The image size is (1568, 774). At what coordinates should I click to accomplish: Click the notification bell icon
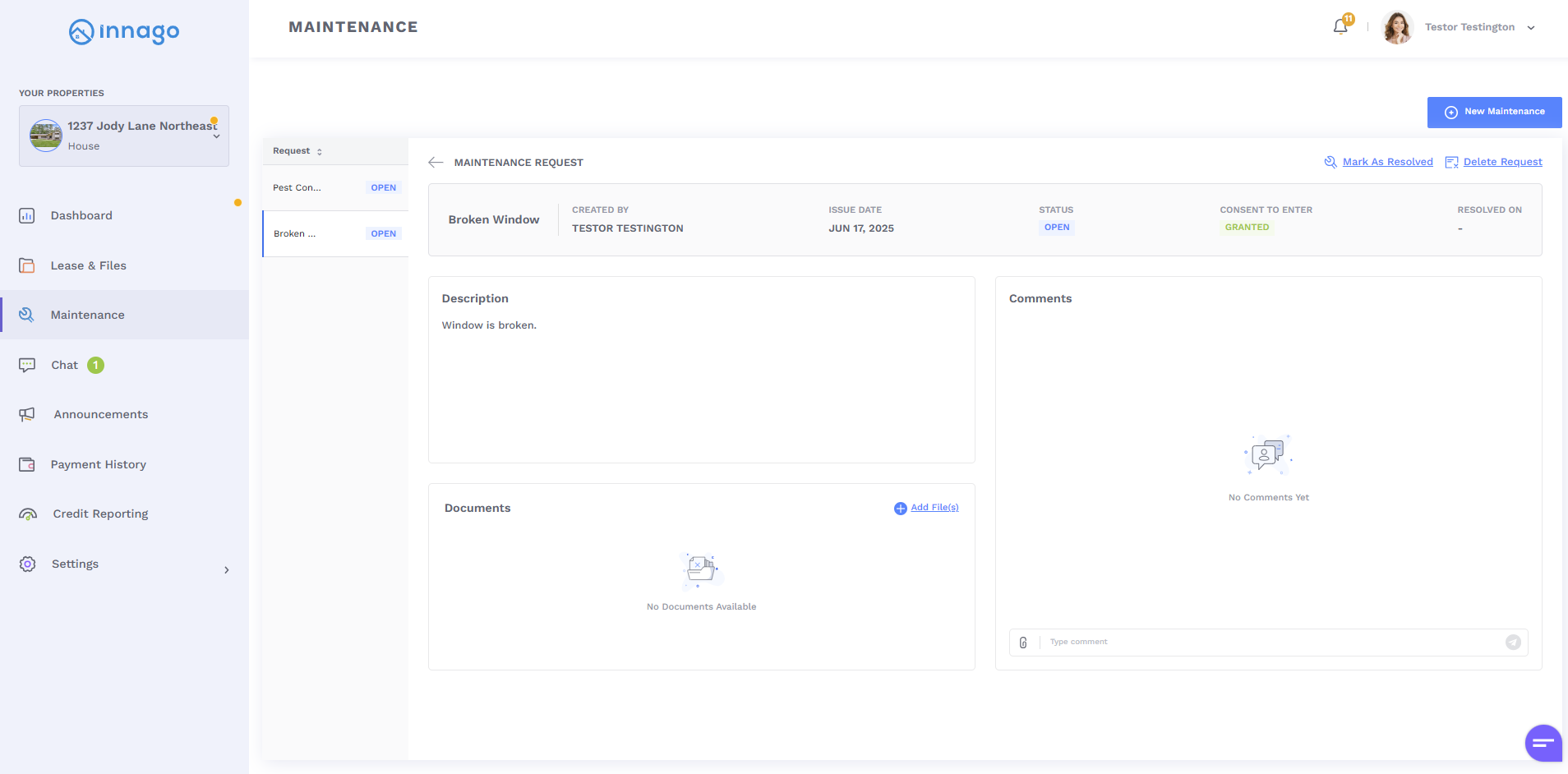(x=1340, y=27)
